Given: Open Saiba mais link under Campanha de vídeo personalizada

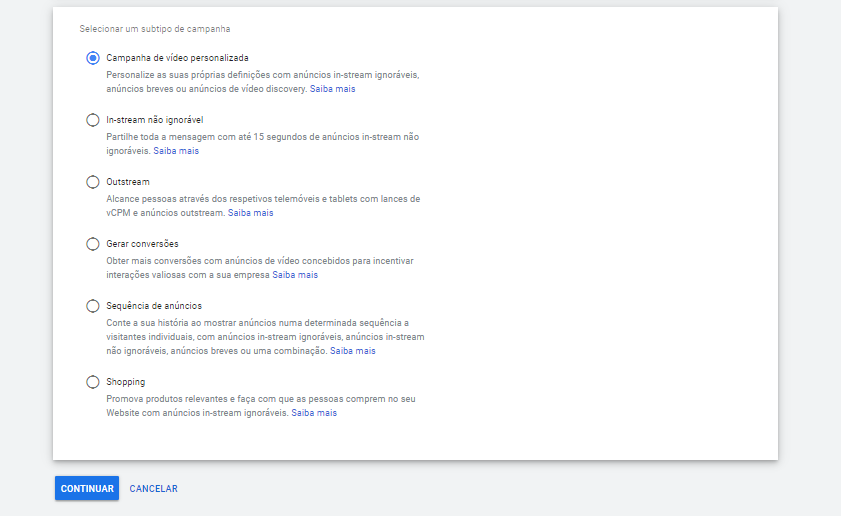Looking at the screenshot, I should pyautogui.click(x=333, y=89).
